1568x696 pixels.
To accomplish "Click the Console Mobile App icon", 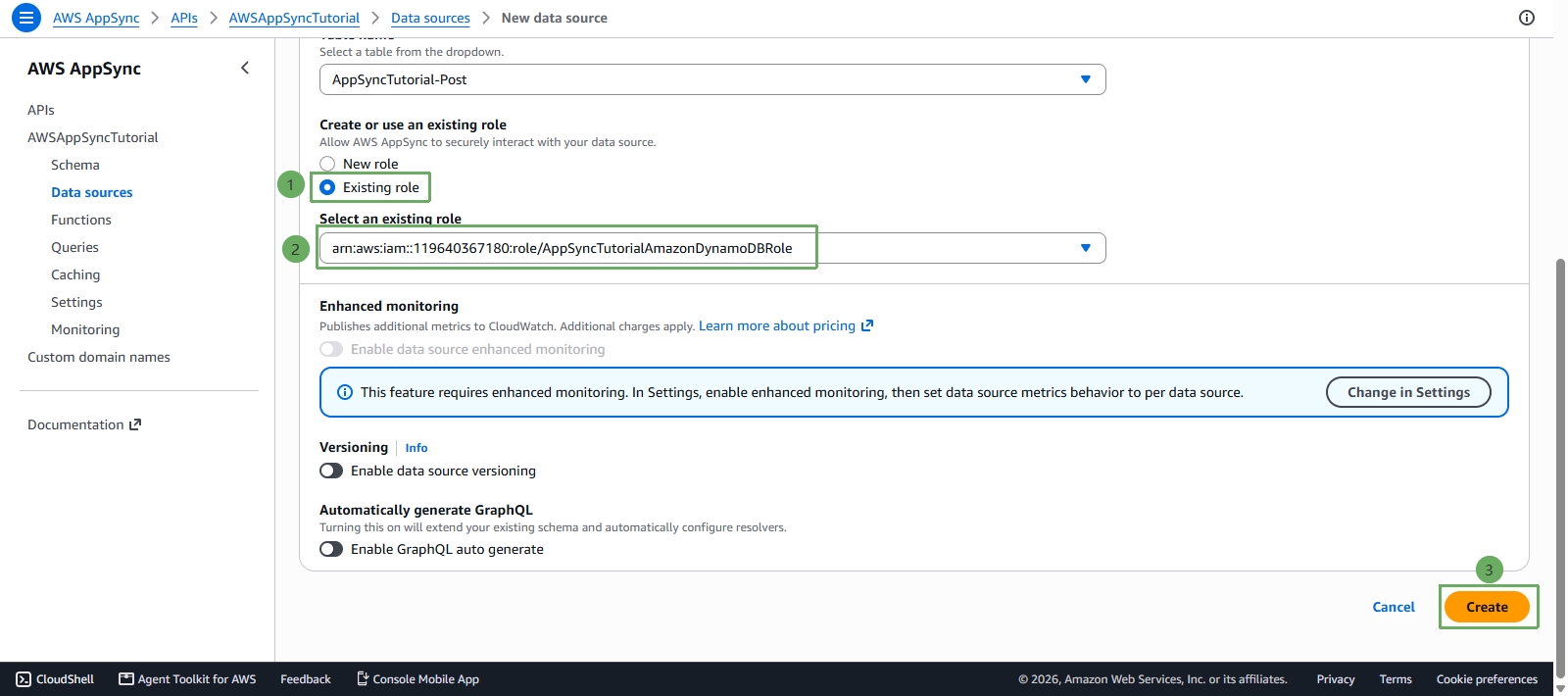I will point(363,679).
